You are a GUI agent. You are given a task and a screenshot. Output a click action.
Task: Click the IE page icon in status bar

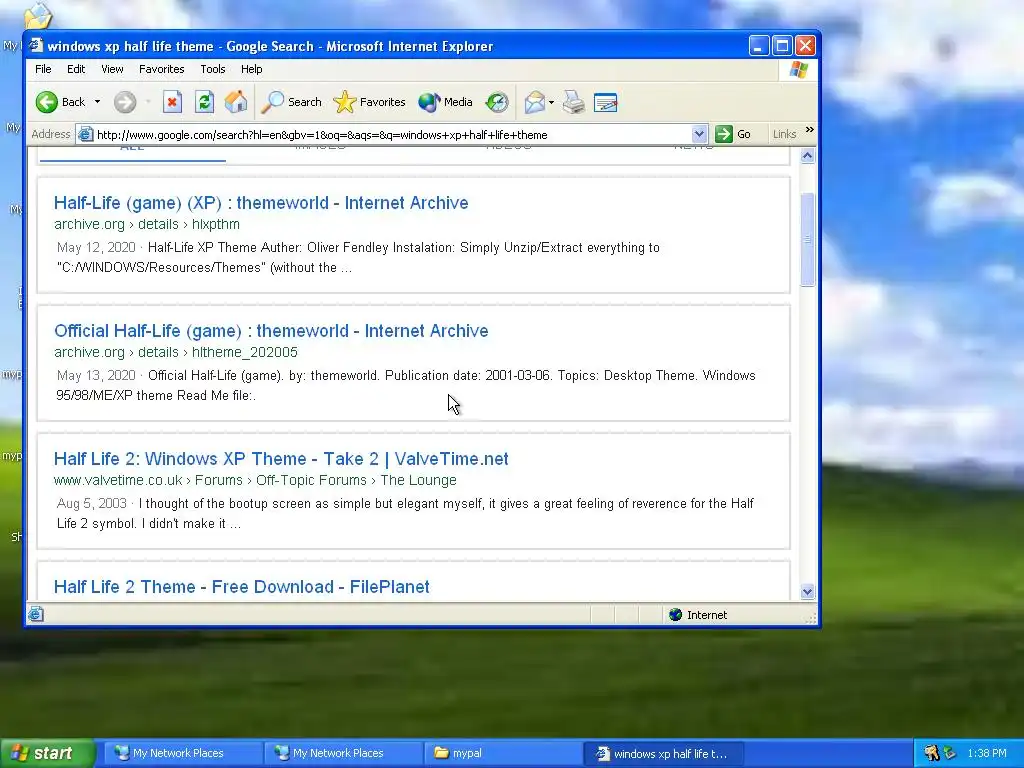click(36, 614)
